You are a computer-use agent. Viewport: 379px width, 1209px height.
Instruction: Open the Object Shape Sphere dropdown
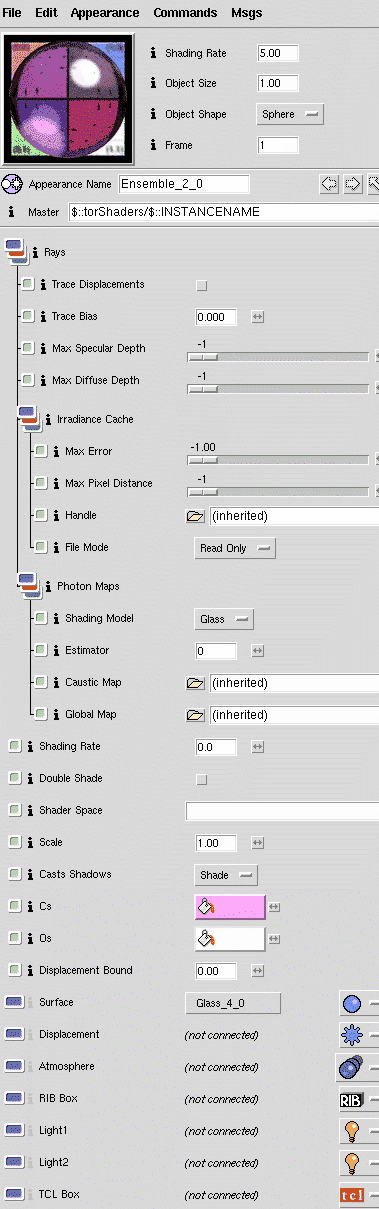click(290, 114)
